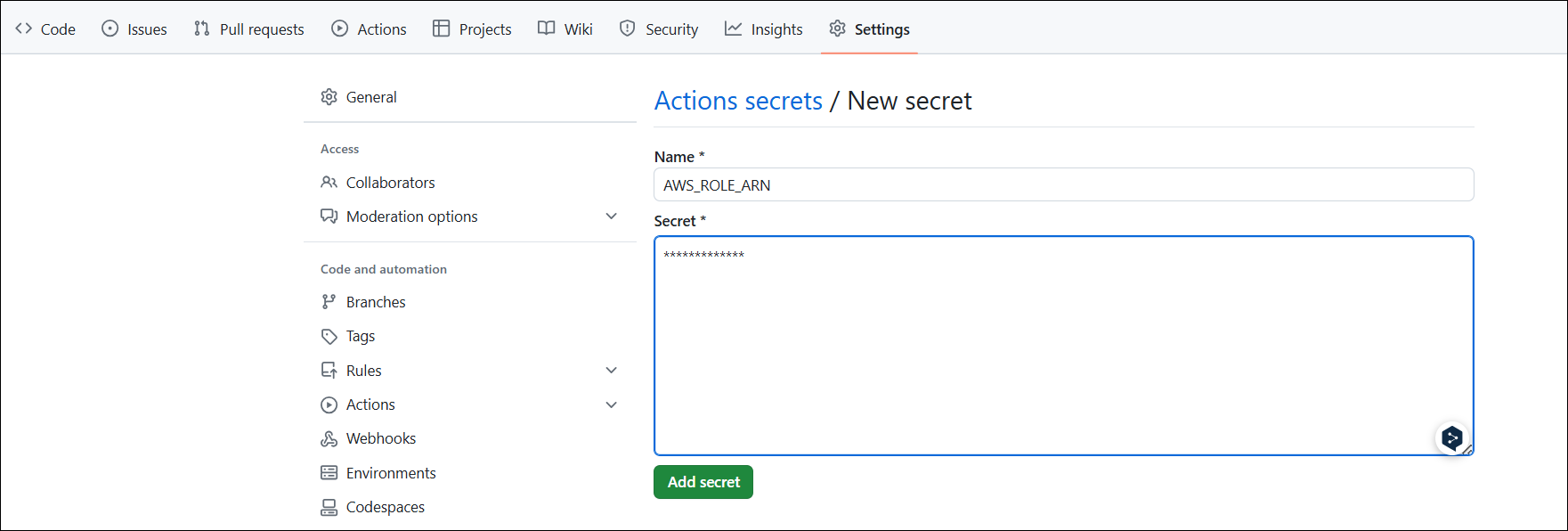Screen dimensions: 1568x531
Task: Click the Settings gear icon
Action: [x=837, y=28]
